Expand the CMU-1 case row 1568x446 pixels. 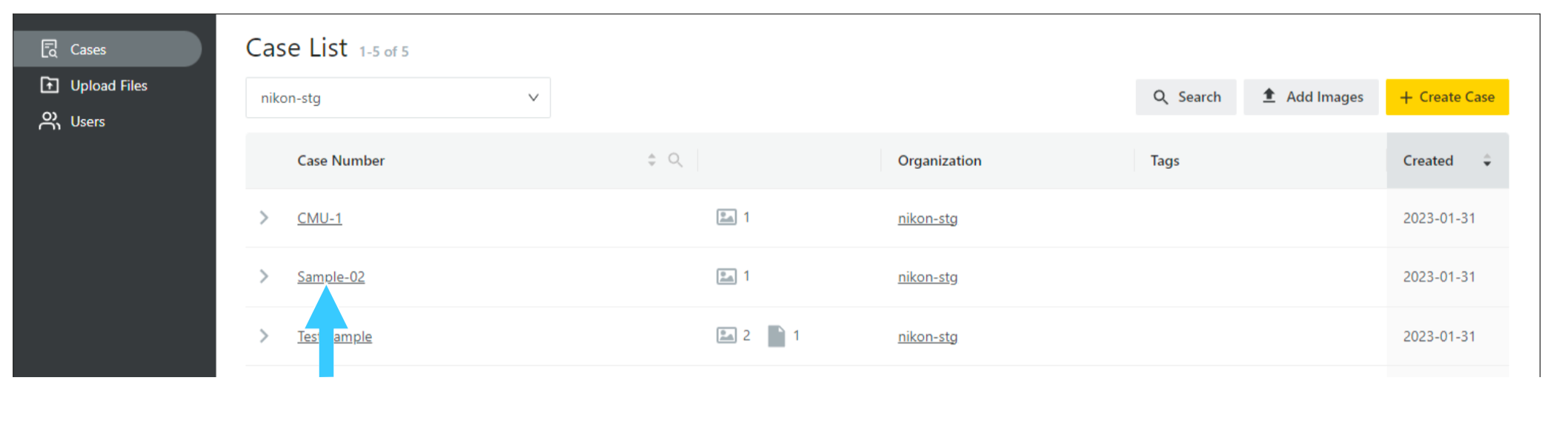[x=264, y=218]
